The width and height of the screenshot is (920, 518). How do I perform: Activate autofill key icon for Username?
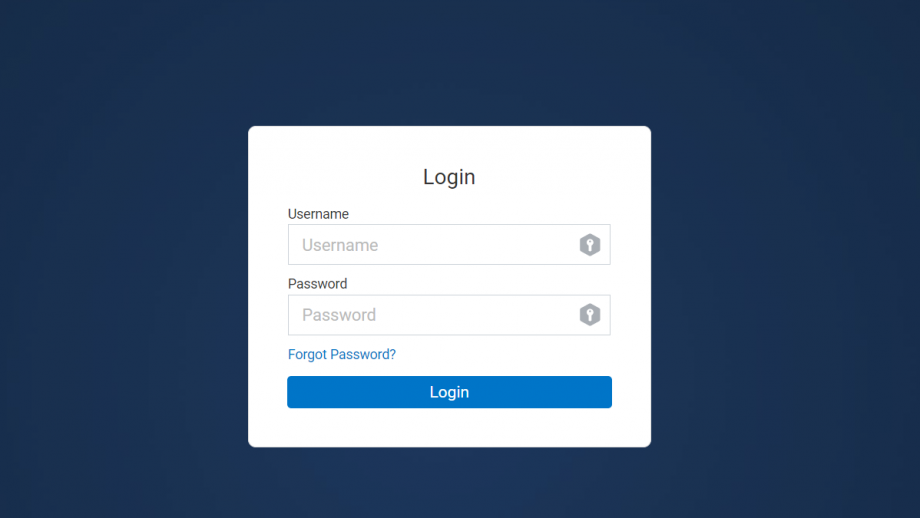590,245
